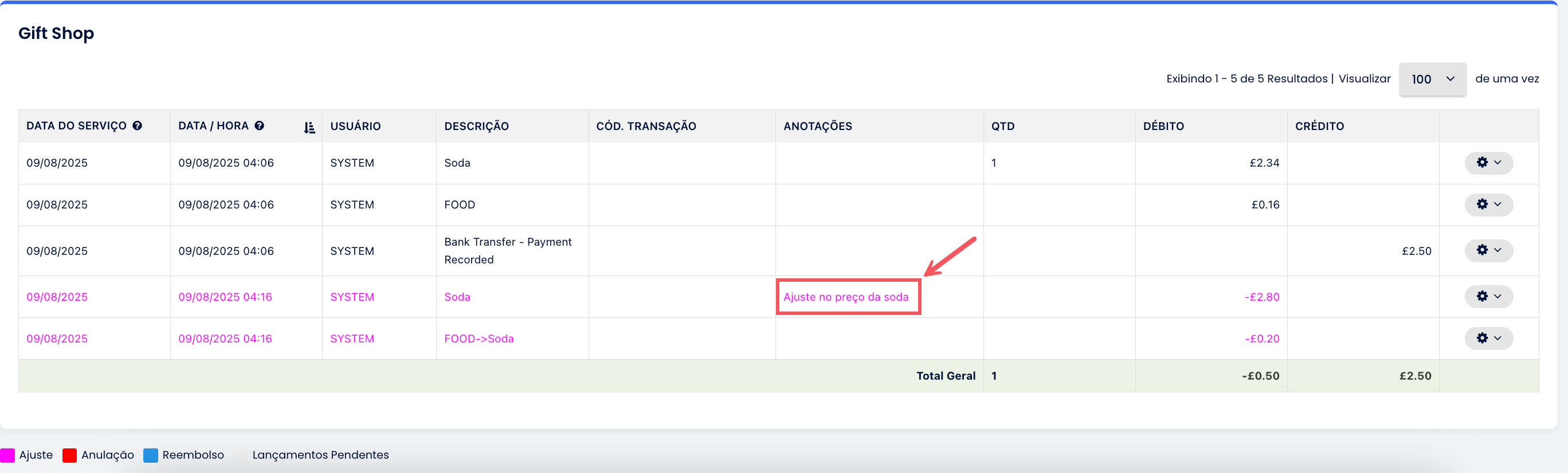Viewport: 1568px width, 473px height.
Task: Click the note 'Ajuste no preço da soda'
Action: pyautogui.click(x=845, y=297)
